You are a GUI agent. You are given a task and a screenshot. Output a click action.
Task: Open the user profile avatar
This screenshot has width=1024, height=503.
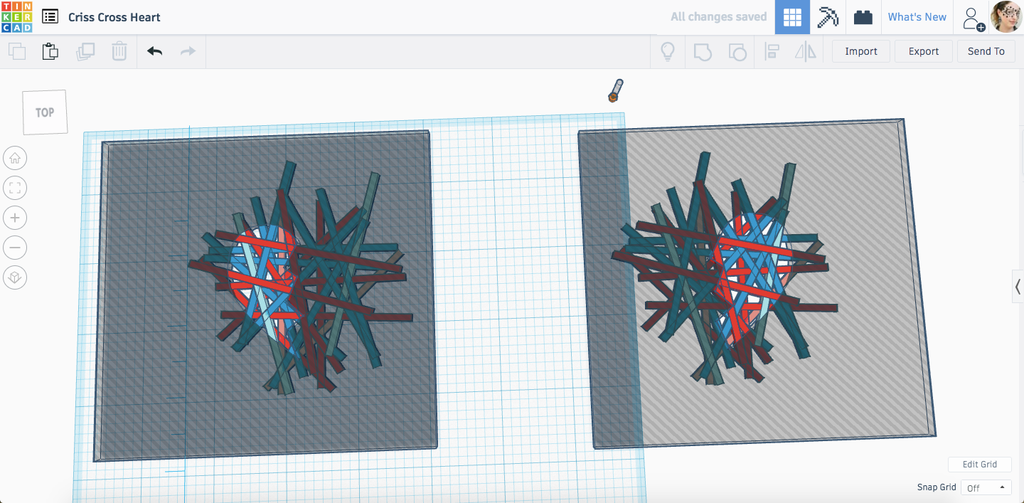[1006, 17]
